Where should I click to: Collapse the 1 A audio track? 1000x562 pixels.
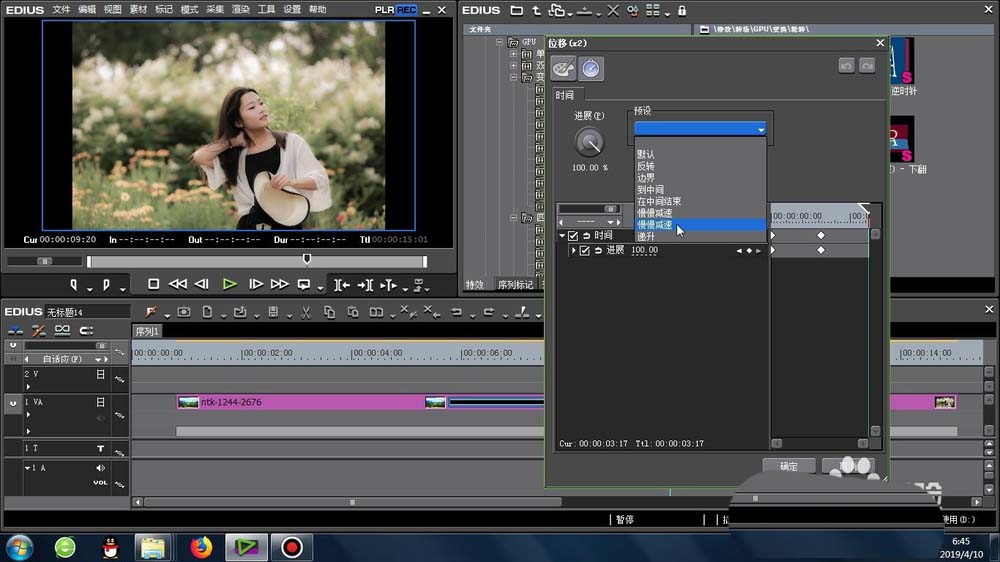click(27, 468)
